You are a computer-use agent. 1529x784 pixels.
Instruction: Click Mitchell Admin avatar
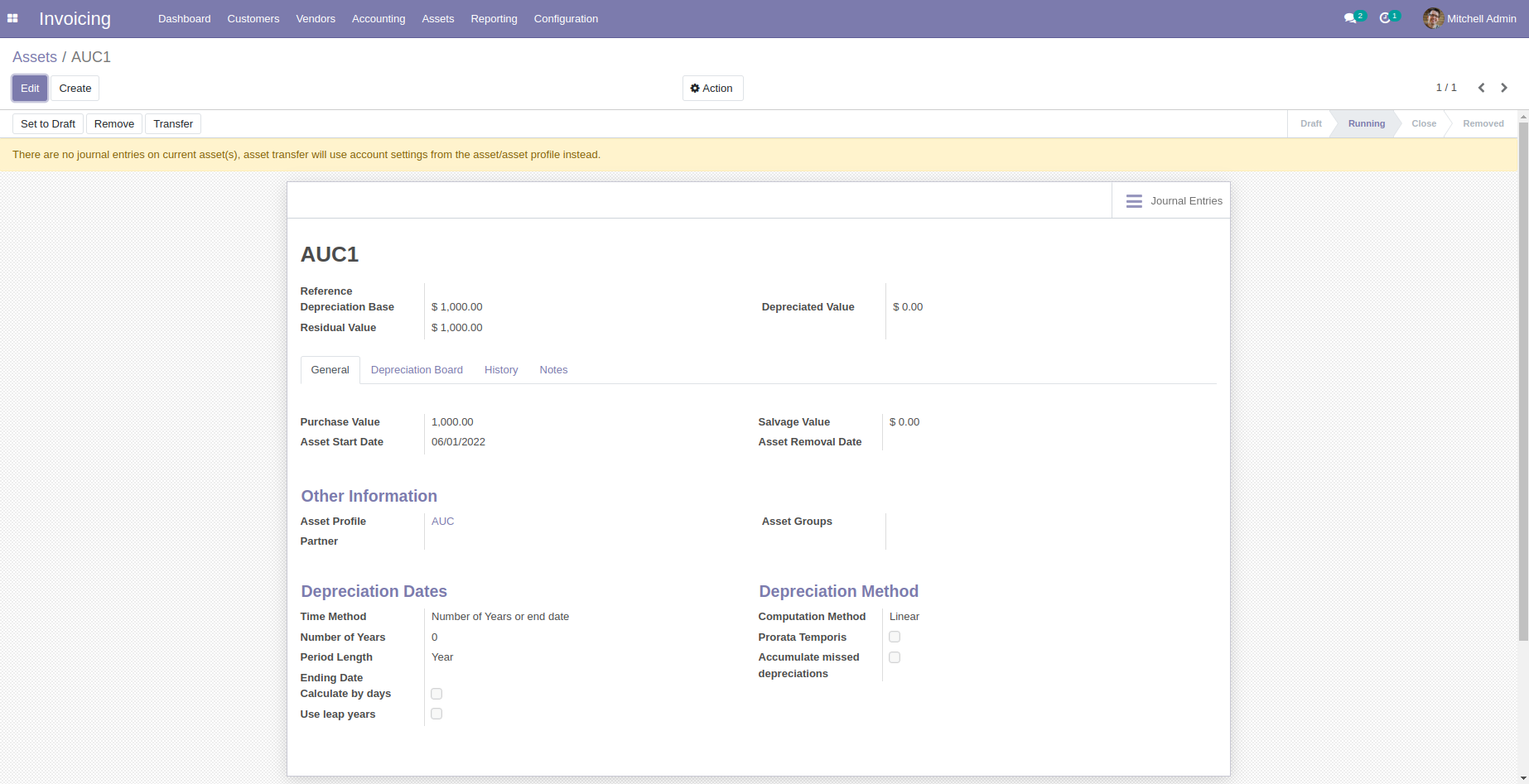tap(1432, 18)
